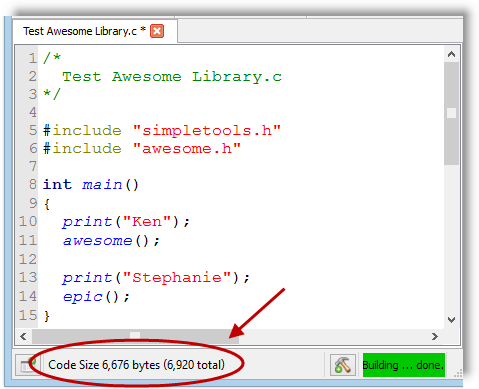Click the left arrow of horizontal scrollbar

point(23,337)
